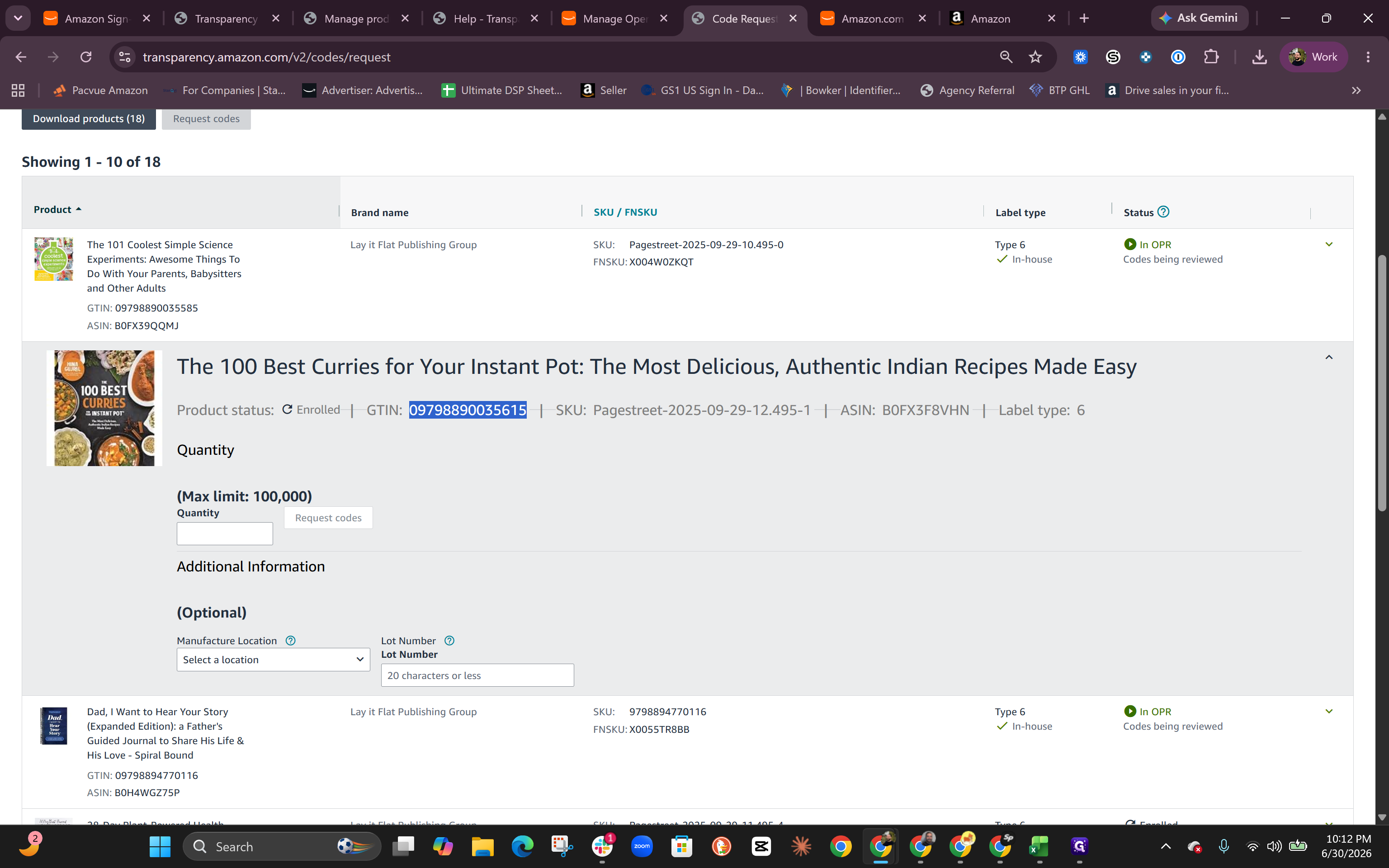Open Select a location dropdown

273,660
